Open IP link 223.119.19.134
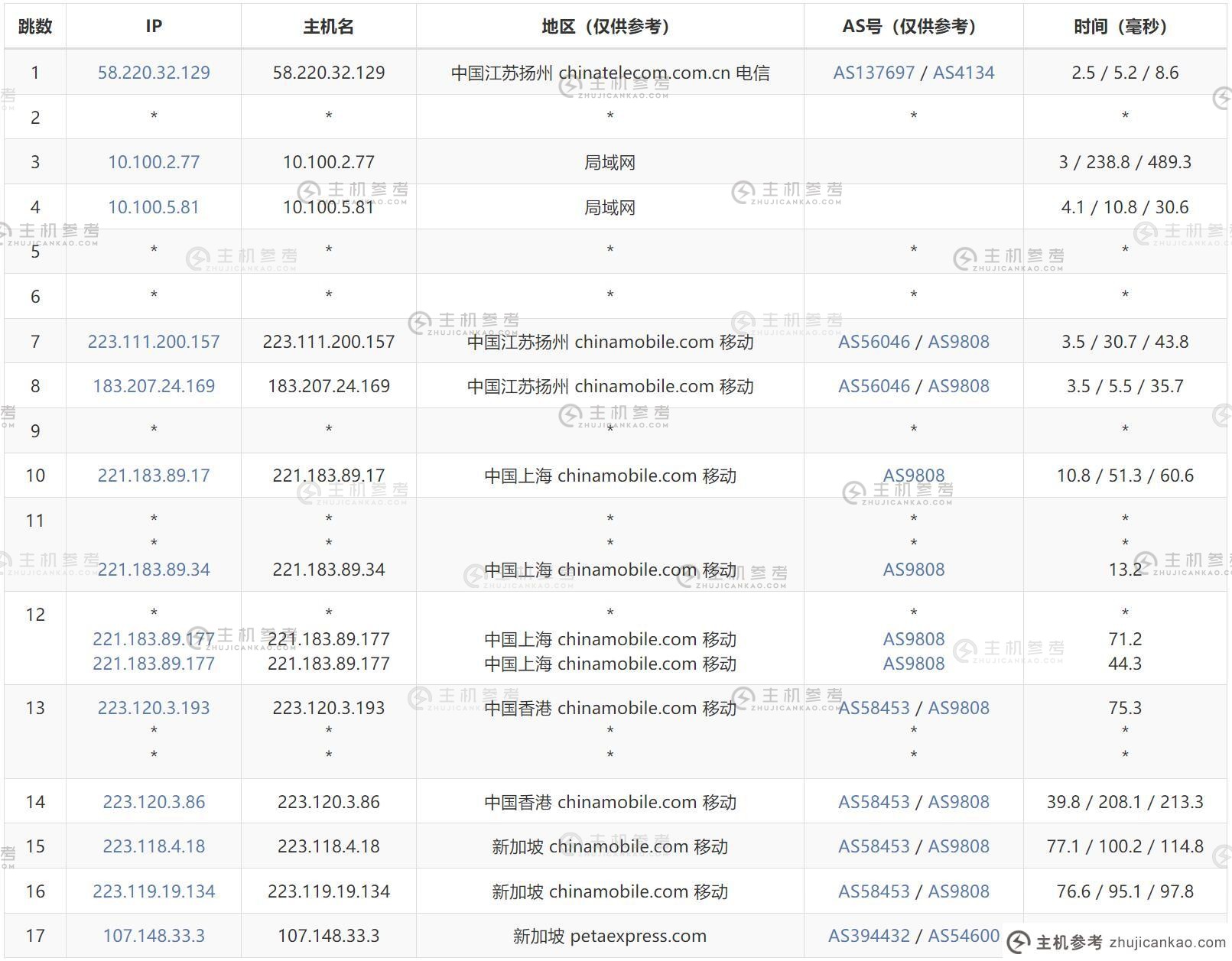The height and width of the screenshot is (961, 1232). coord(154,891)
